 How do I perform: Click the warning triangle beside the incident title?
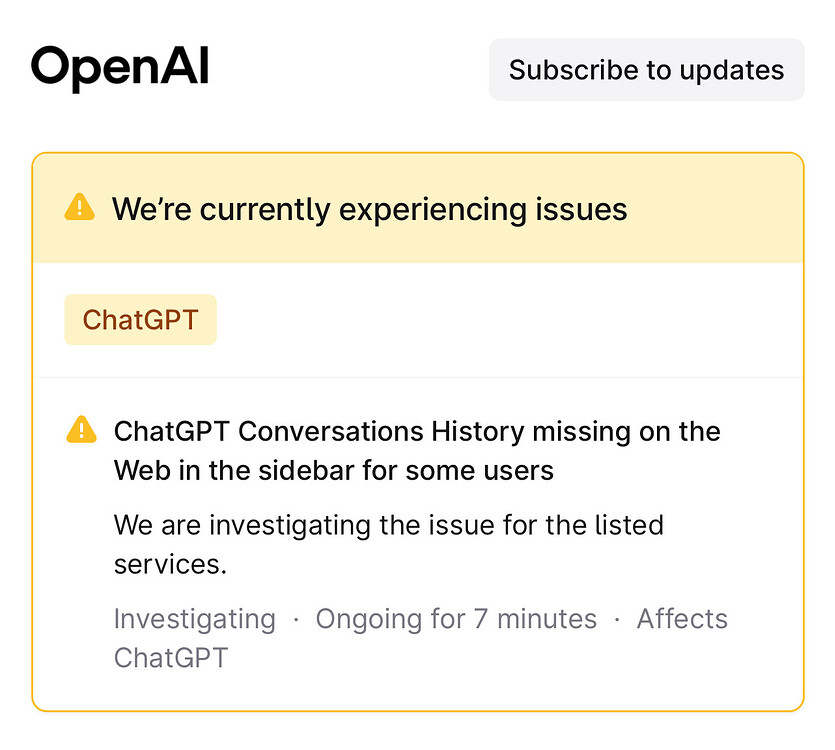(80, 429)
